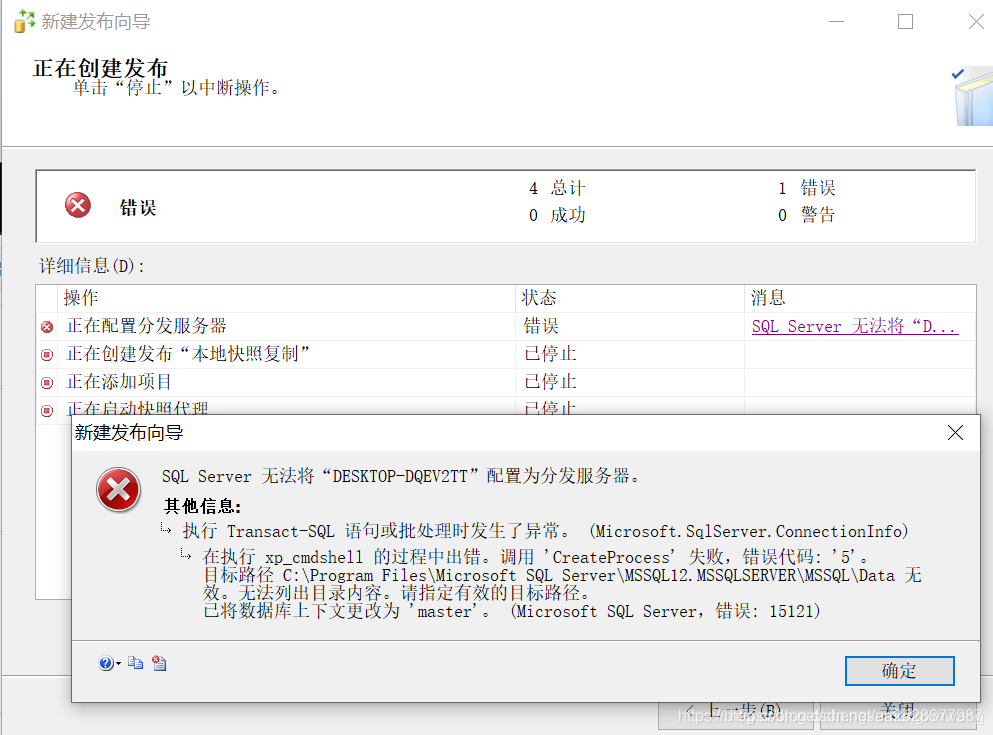Click the 消息 column header

pos(860,298)
